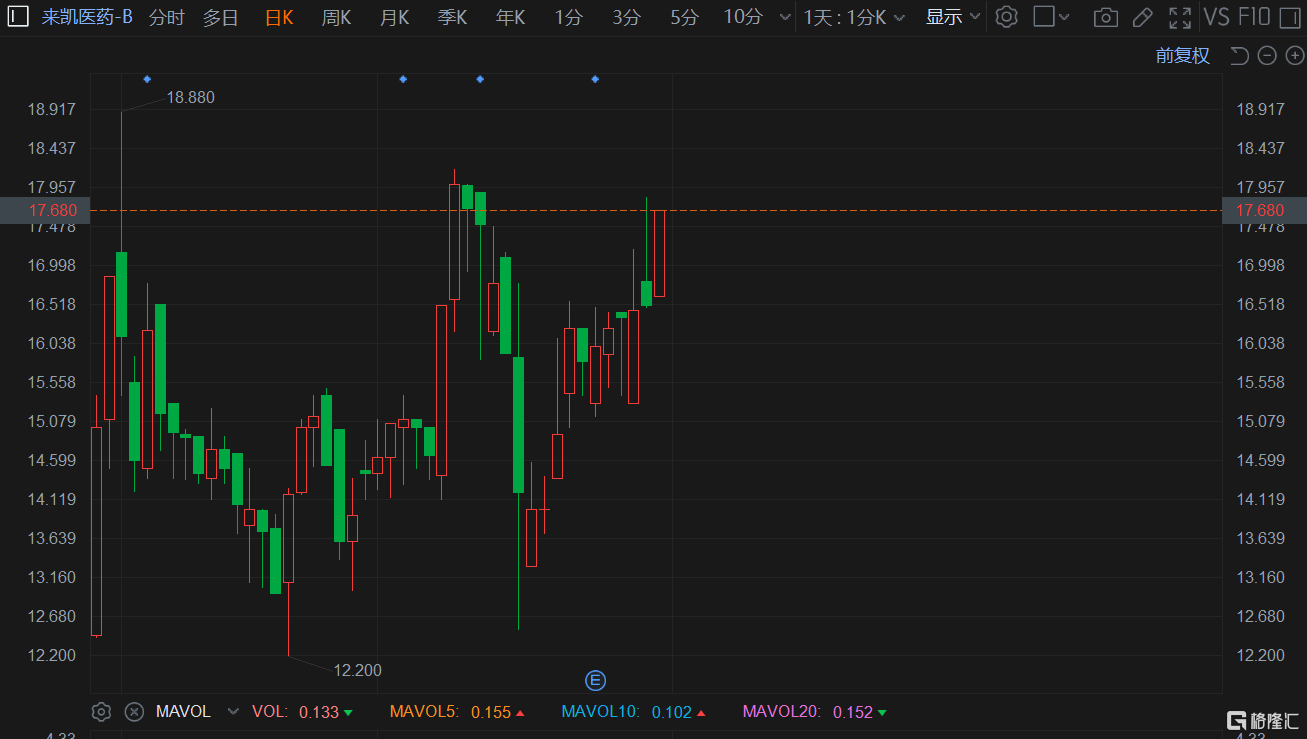Switch to the 周K weekly tab
This screenshot has width=1307, height=739.
point(336,17)
